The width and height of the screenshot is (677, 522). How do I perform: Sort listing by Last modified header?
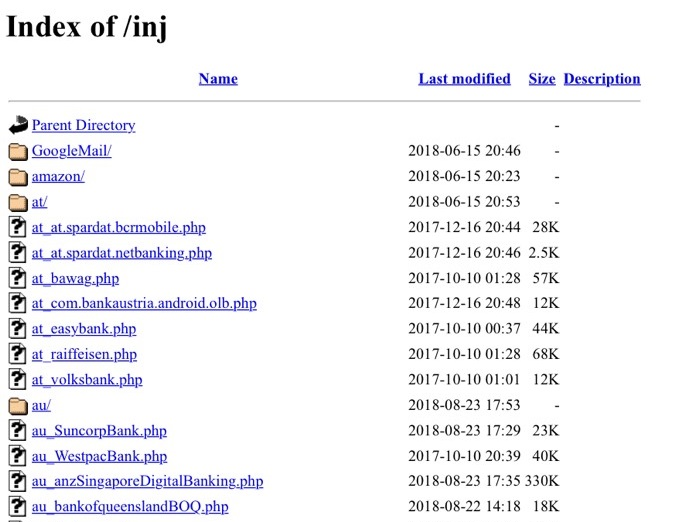pyautogui.click(x=465, y=79)
